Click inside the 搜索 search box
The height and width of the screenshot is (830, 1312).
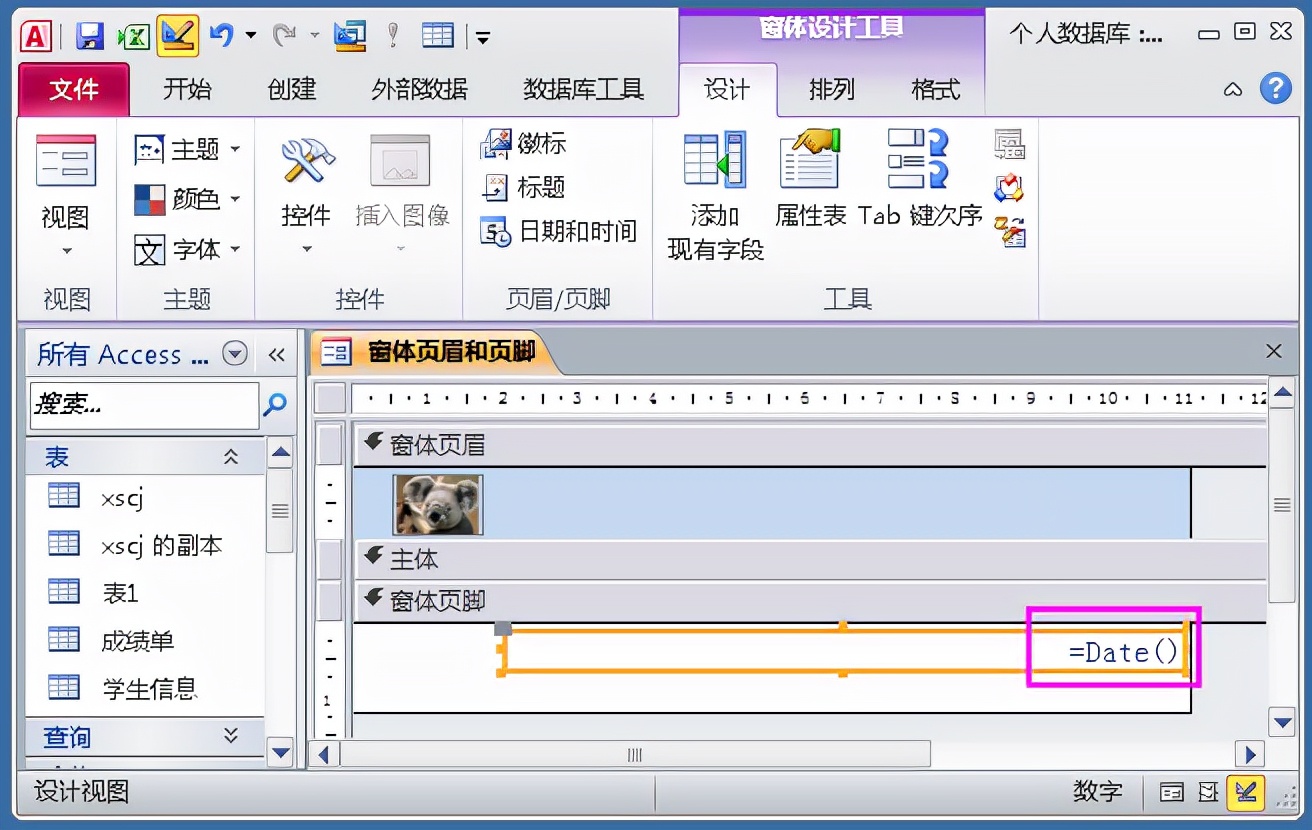pos(140,406)
